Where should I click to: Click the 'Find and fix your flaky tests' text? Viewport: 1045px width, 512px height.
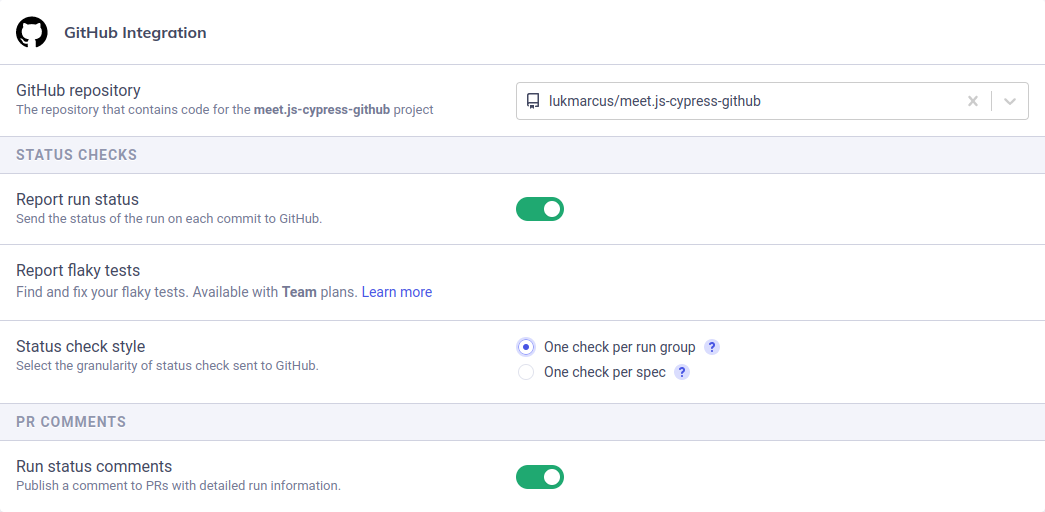pos(187,292)
